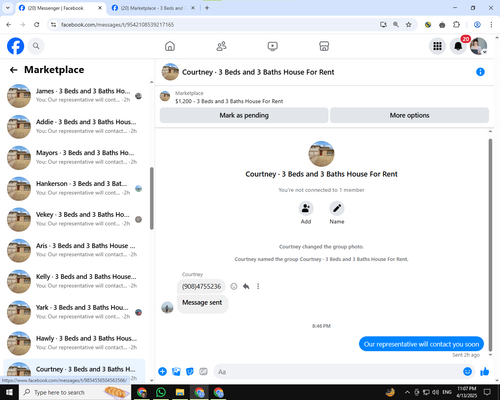This screenshot has width=500, height=400.
Task: Close the Marketplace browser tab
Action: tap(193, 8)
